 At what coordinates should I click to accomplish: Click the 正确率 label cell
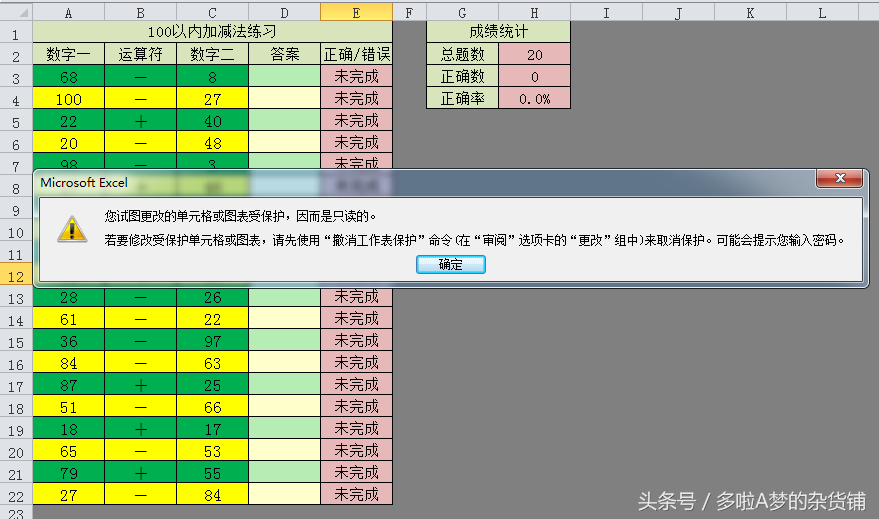tap(462, 98)
